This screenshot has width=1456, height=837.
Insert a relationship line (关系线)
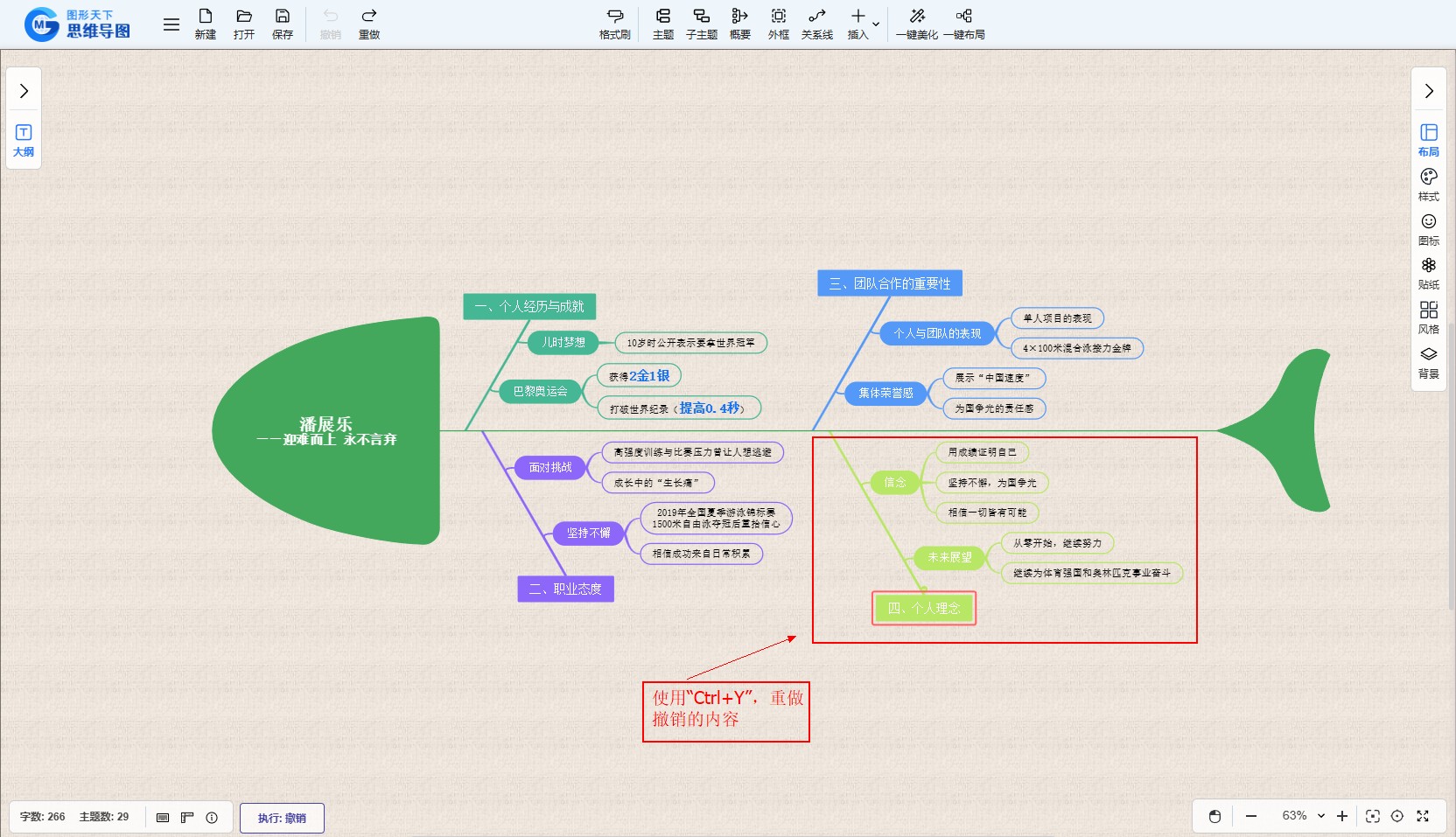(x=816, y=24)
